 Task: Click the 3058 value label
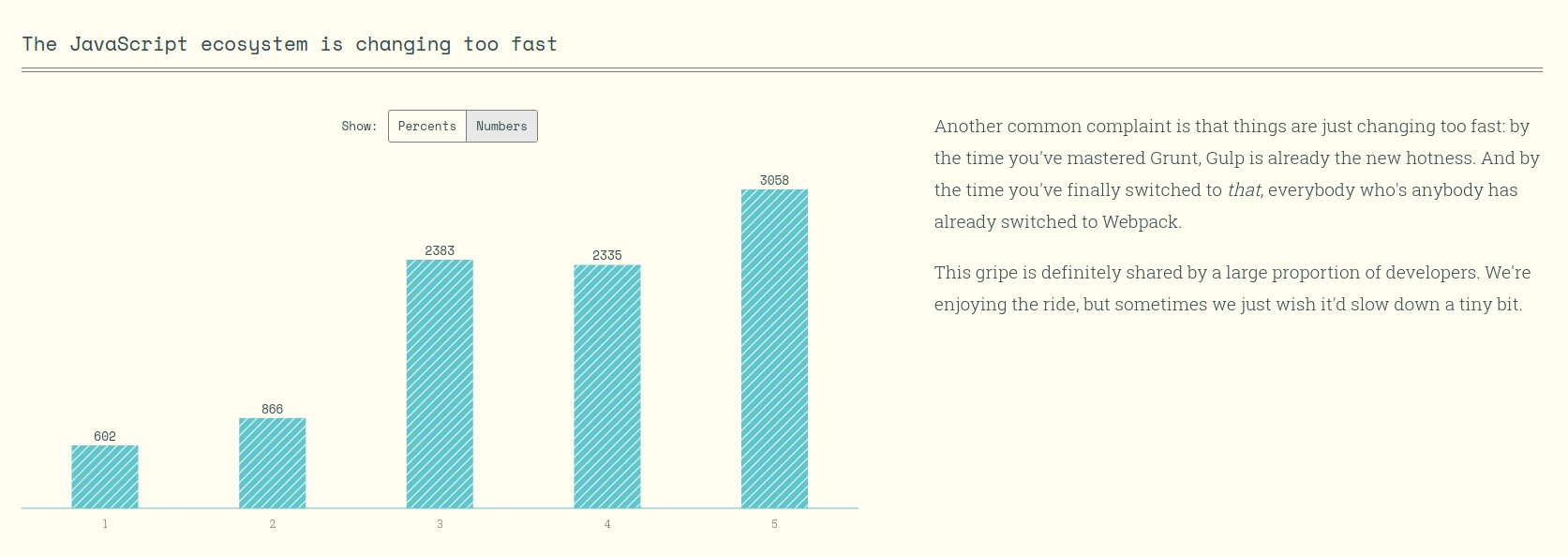pos(774,180)
